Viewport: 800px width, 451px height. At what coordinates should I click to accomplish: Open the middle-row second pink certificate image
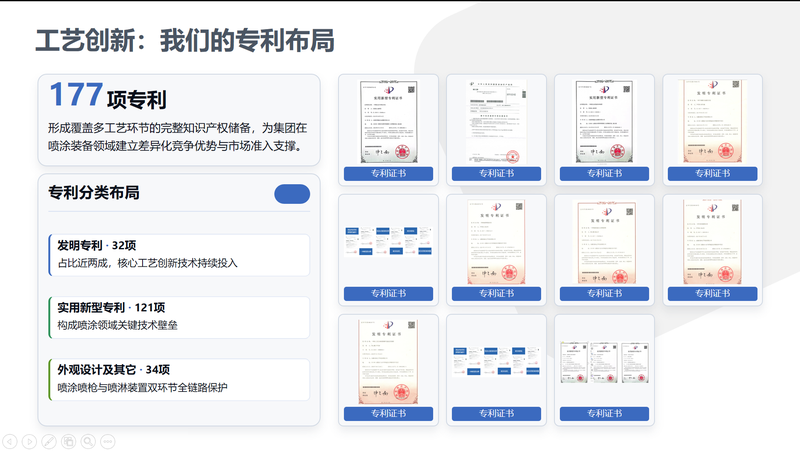pos(496,242)
